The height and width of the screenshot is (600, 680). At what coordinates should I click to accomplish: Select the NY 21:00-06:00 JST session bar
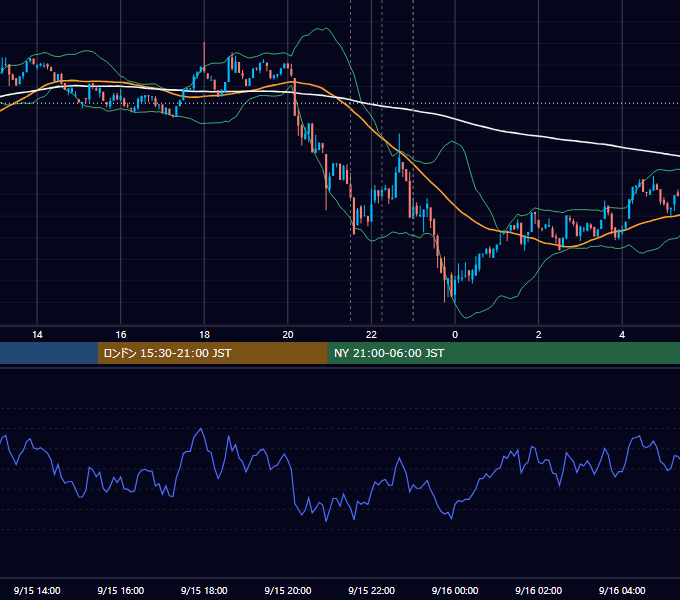click(x=503, y=353)
